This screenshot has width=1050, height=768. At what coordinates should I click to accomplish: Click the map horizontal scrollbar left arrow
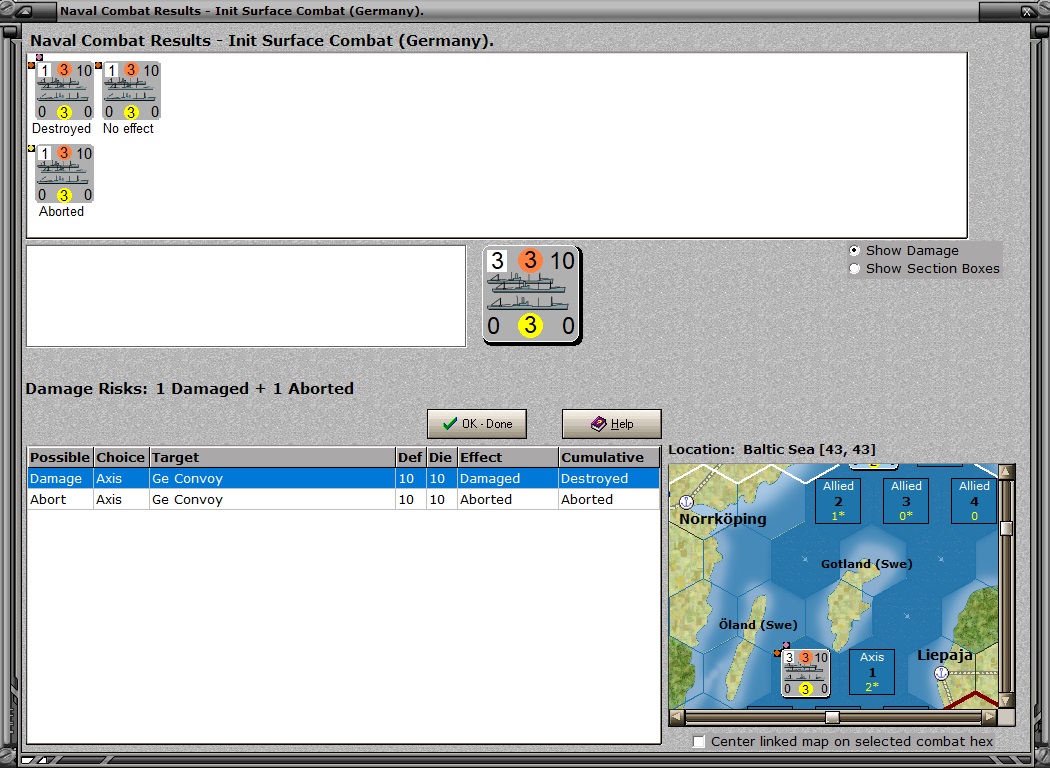click(677, 717)
